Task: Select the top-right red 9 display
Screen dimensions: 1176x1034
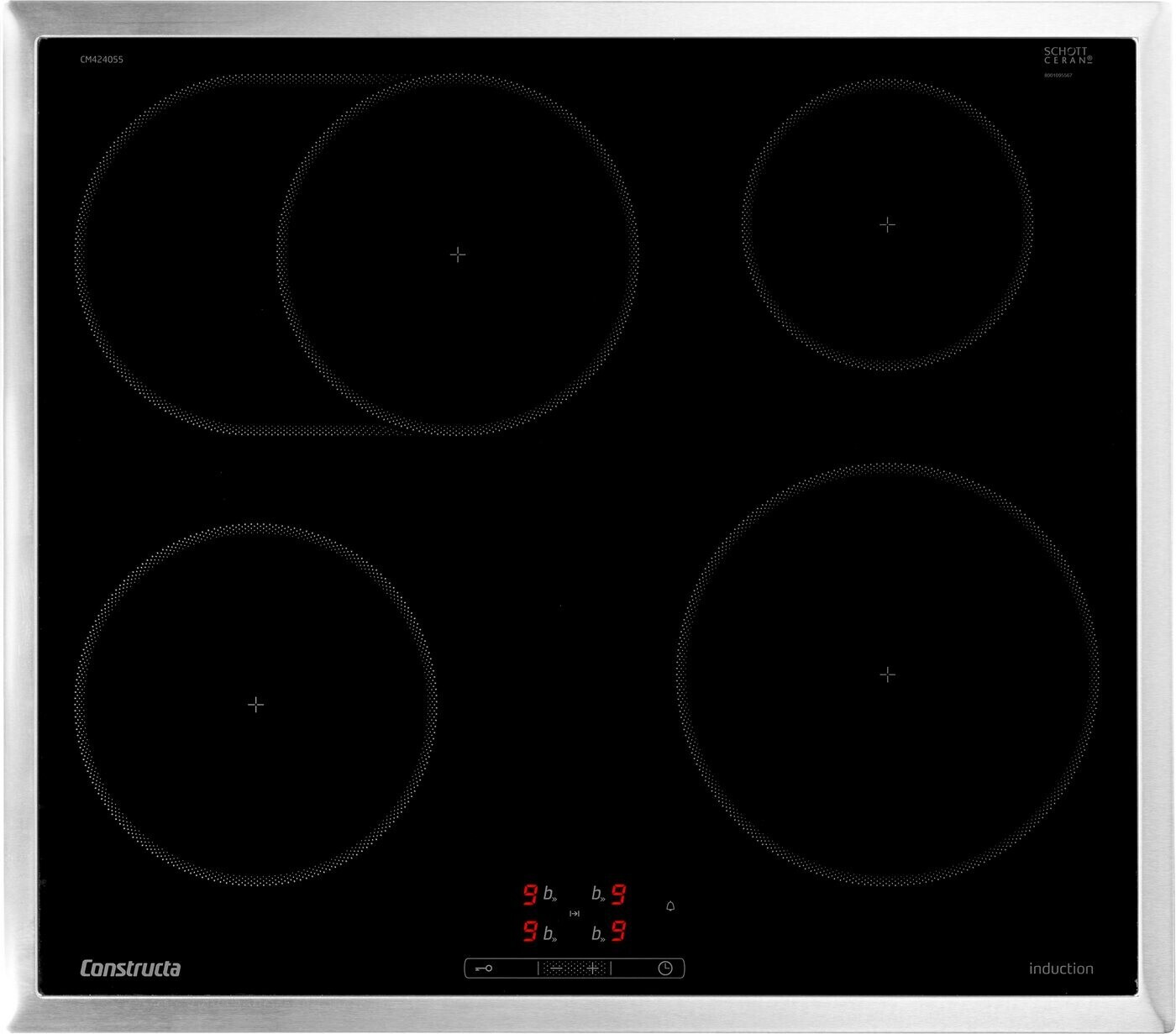Action: [x=618, y=895]
